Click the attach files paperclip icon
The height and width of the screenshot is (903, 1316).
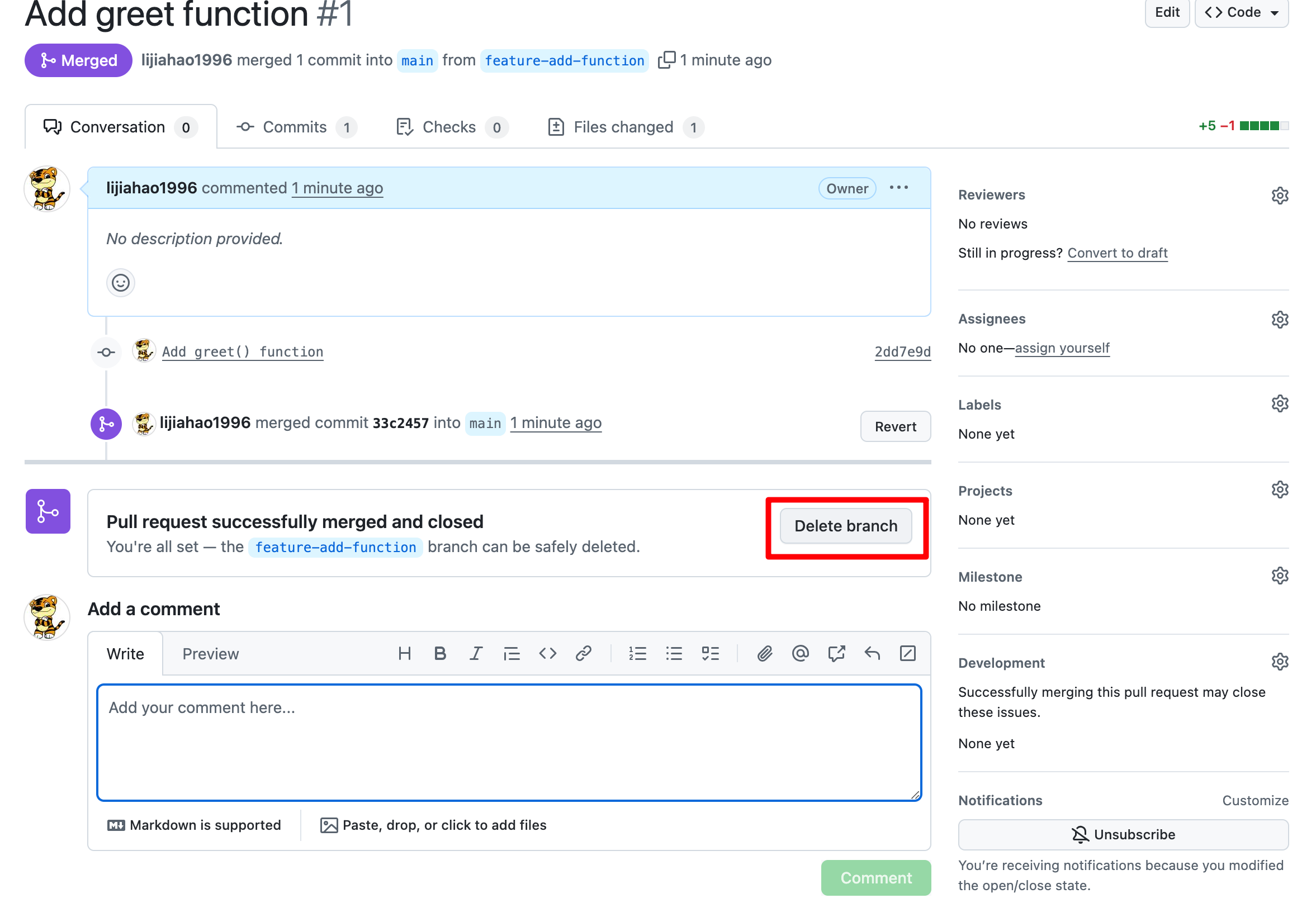[x=764, y=654]
